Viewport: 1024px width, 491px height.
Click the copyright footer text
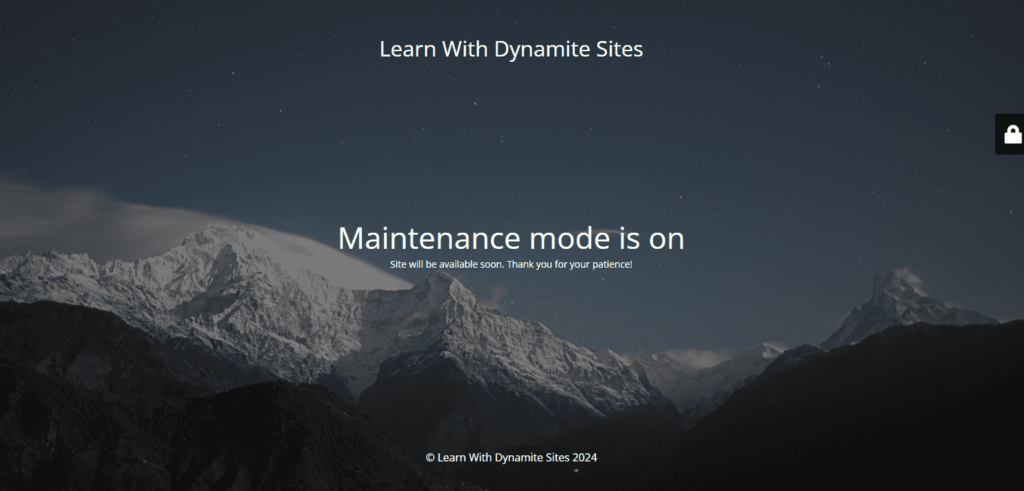point(511,457)
